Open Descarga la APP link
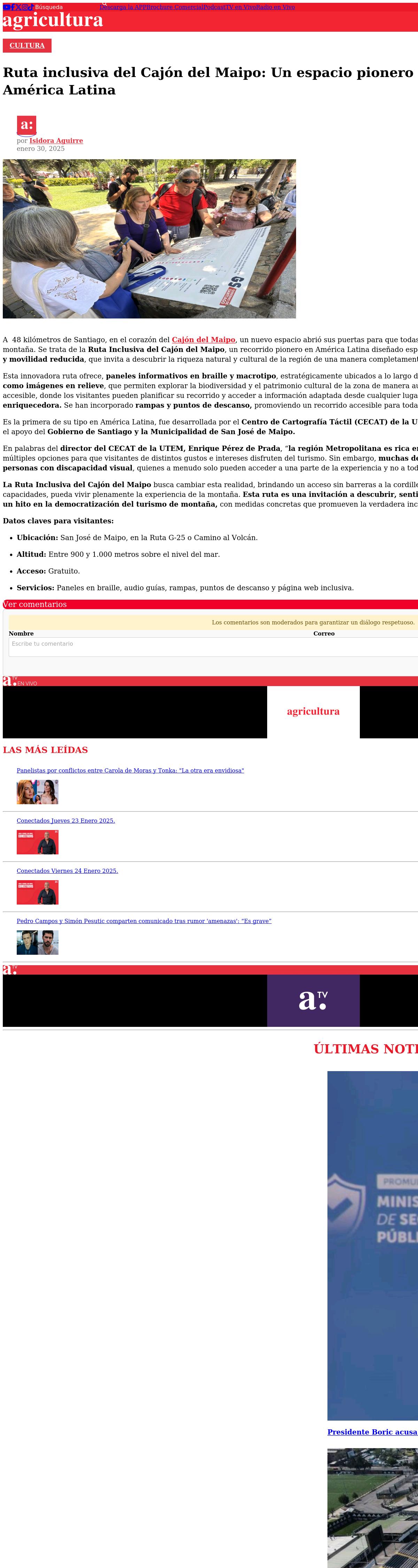Viewport: 418px width, 1568px height. 123,7
